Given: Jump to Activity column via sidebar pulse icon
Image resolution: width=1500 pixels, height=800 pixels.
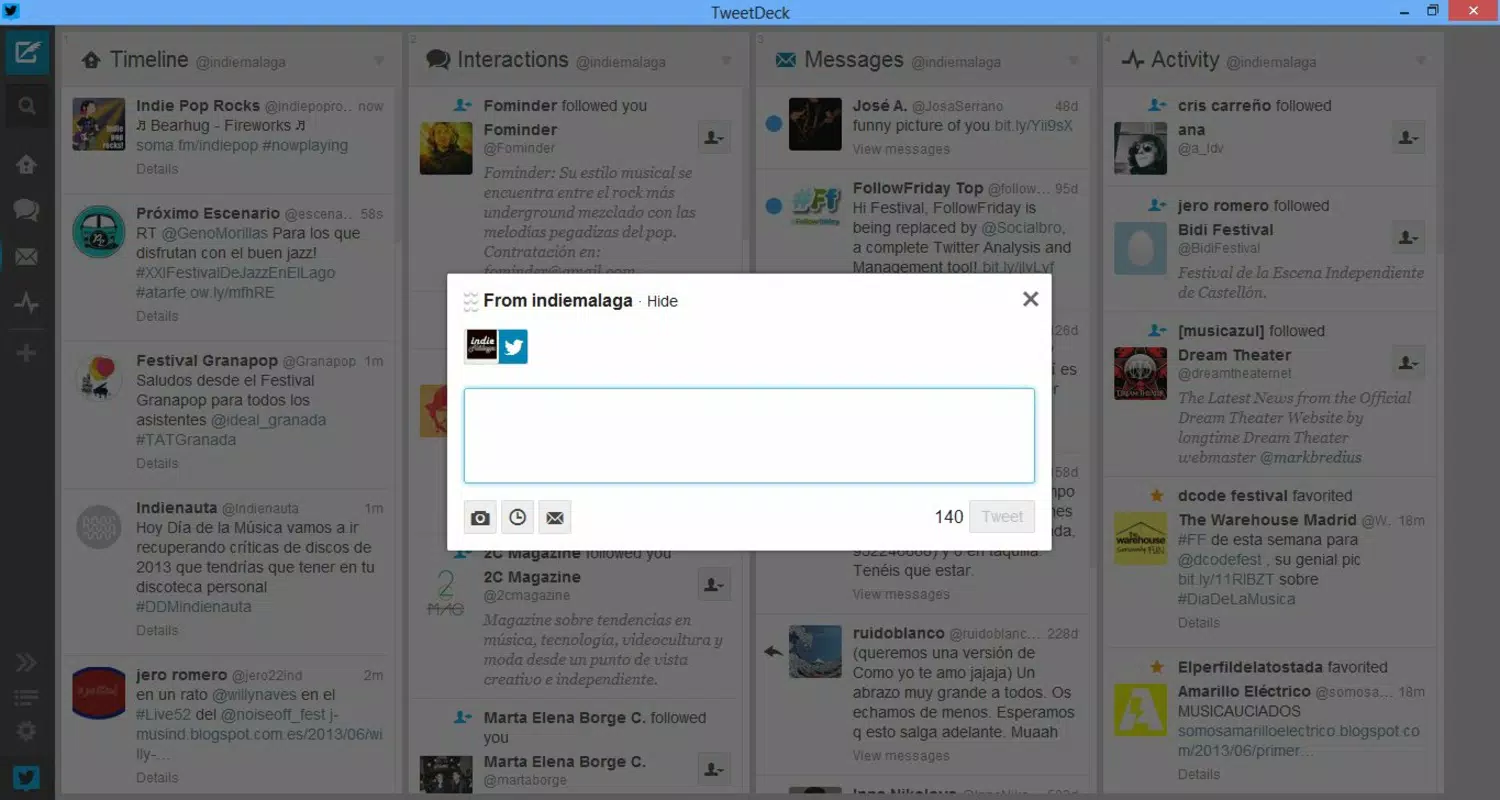Looking at the screenshot, I should [26, 304].
